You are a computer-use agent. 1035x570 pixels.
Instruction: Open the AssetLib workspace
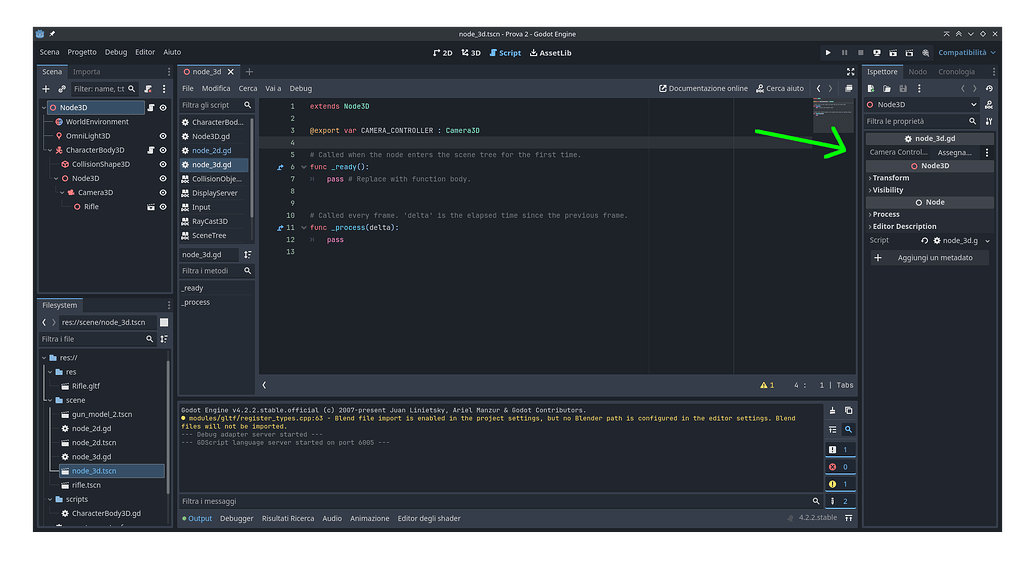(x=551, y=53)
